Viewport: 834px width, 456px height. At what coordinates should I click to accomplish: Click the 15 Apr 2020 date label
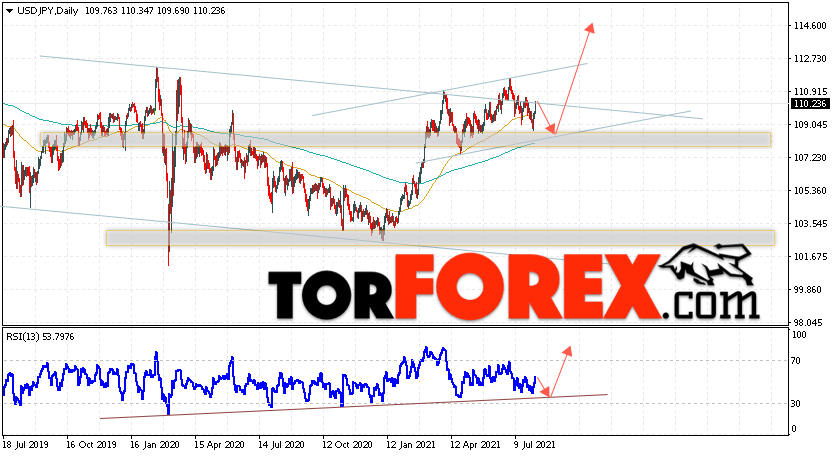219,444
